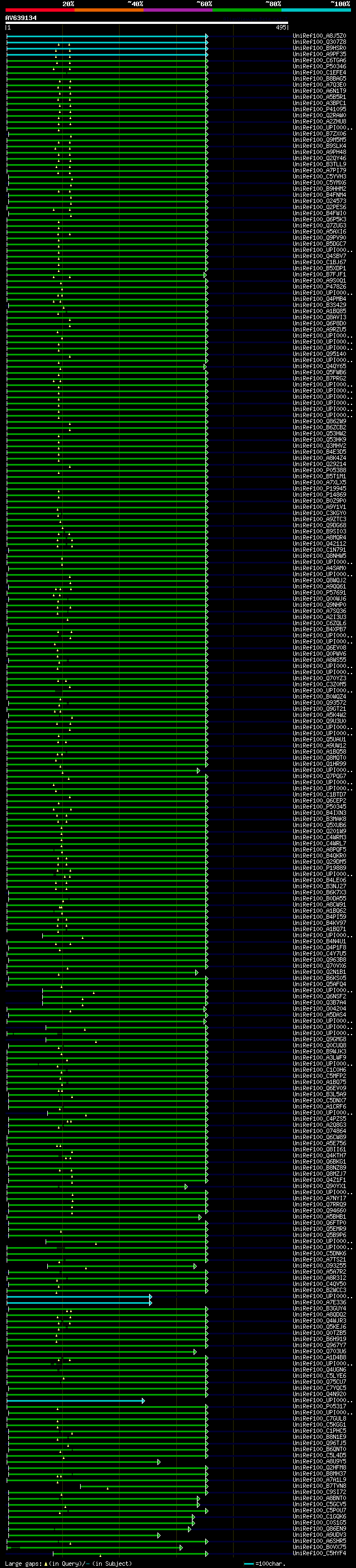
Task: Click the green alignment bar of UniRef100_P50346
Action: (107, 67)
